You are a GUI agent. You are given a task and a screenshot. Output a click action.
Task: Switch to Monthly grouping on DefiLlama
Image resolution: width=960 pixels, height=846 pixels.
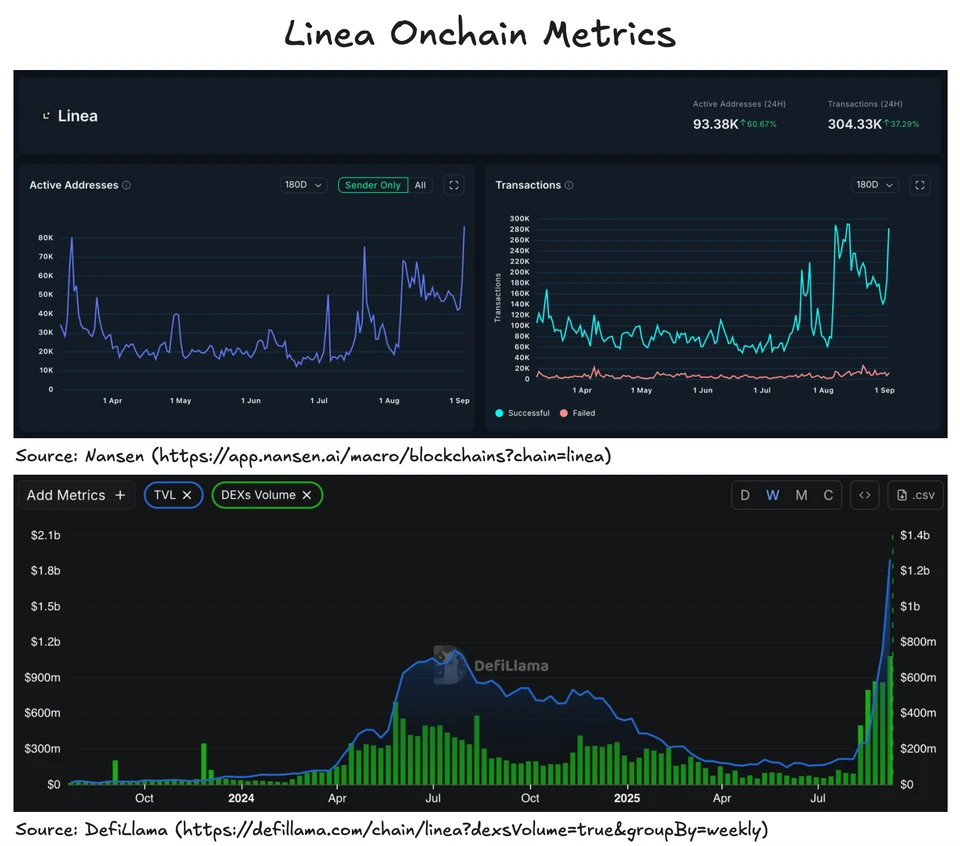(x=801, y=495)
